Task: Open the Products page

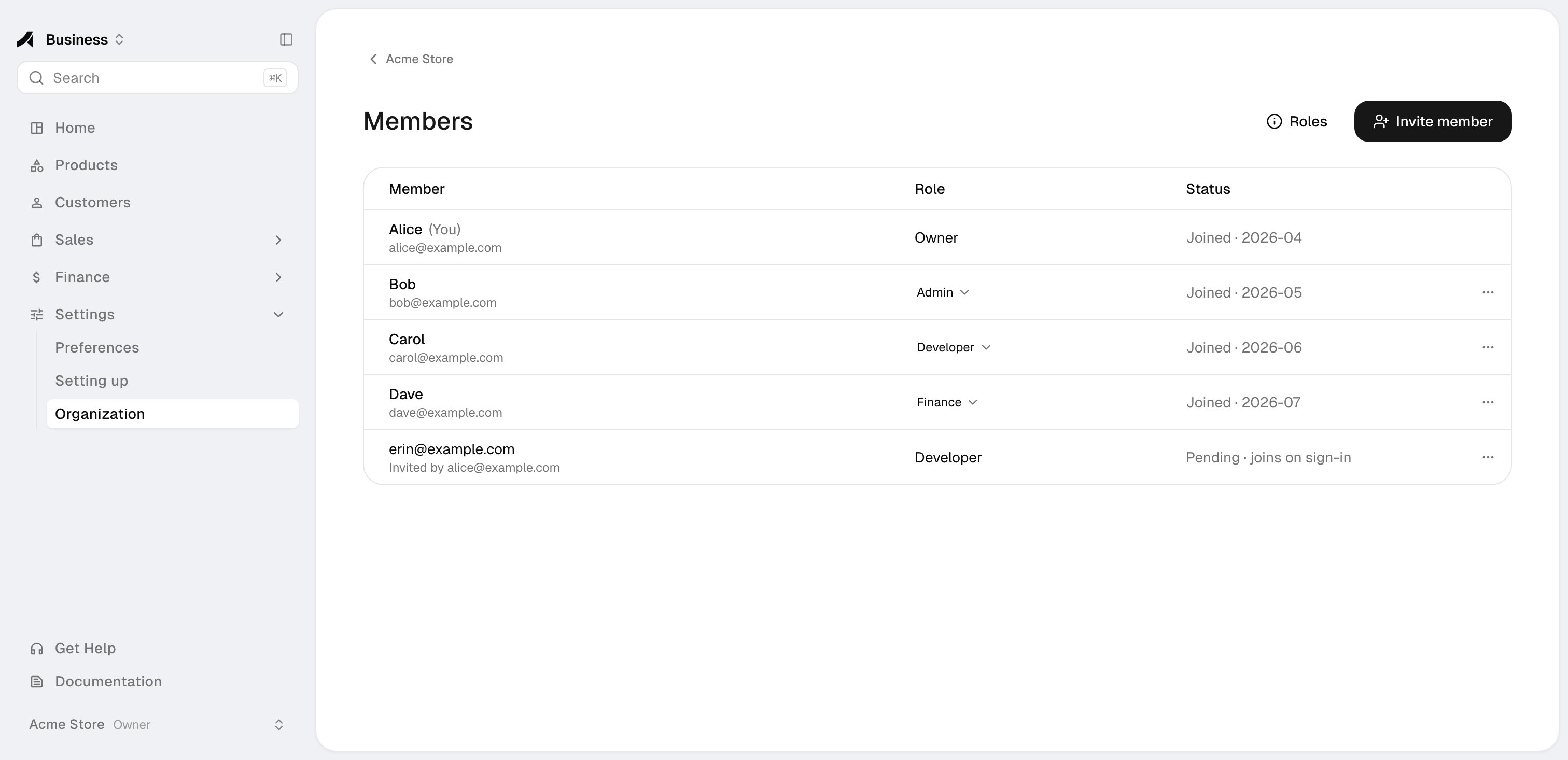Action: [86, 165]
